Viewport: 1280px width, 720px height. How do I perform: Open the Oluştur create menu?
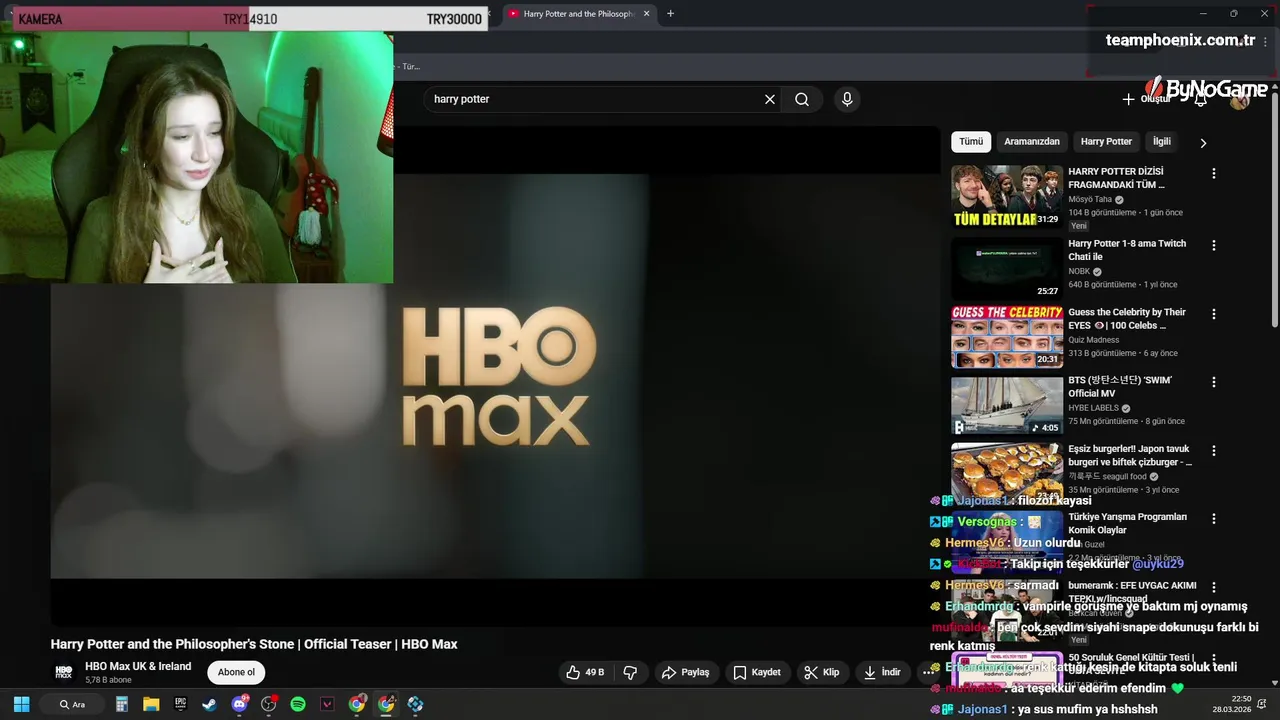[x=1146, y=99]
